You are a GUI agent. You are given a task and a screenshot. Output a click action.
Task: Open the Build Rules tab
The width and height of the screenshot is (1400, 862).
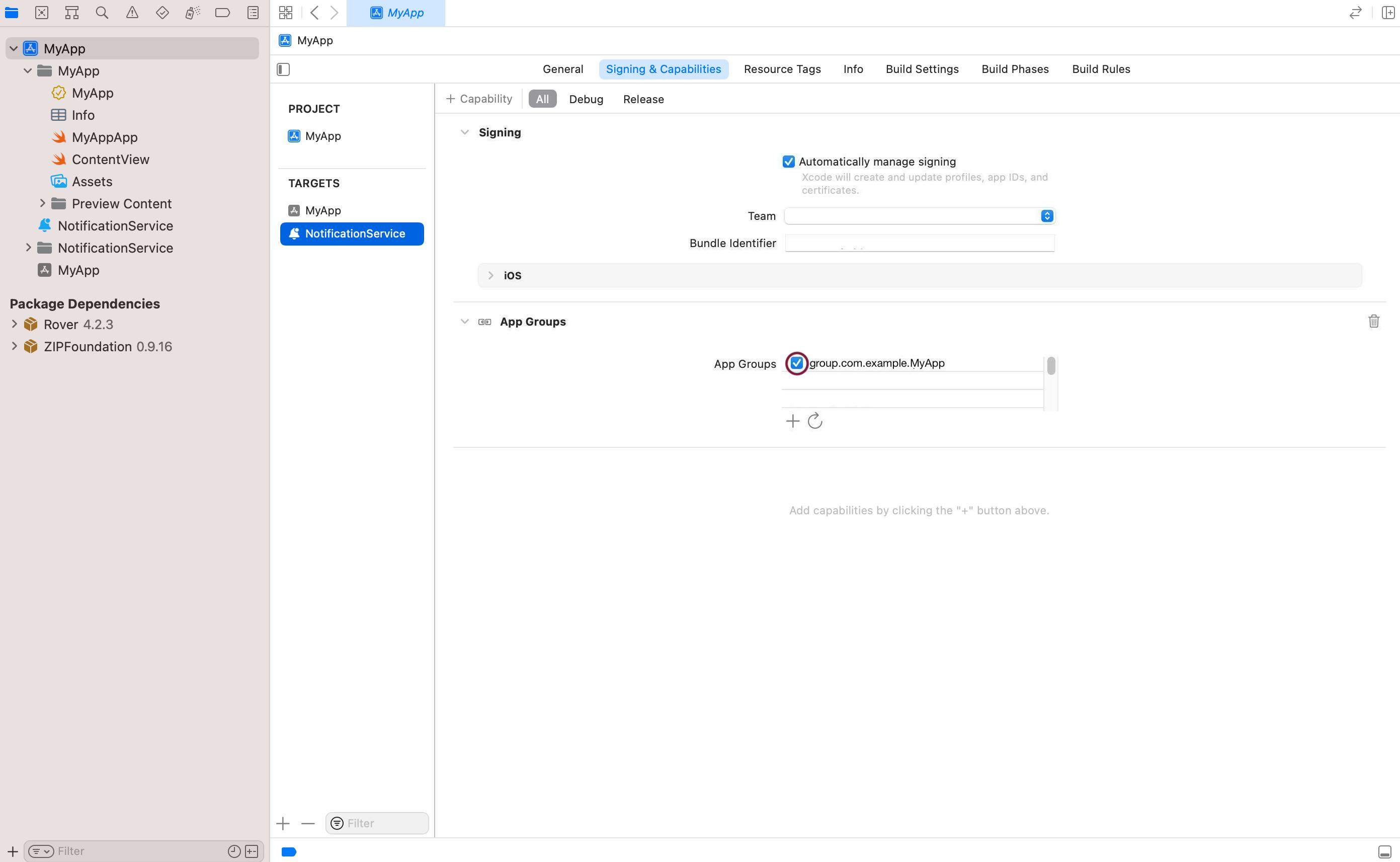click(1101, 69)
